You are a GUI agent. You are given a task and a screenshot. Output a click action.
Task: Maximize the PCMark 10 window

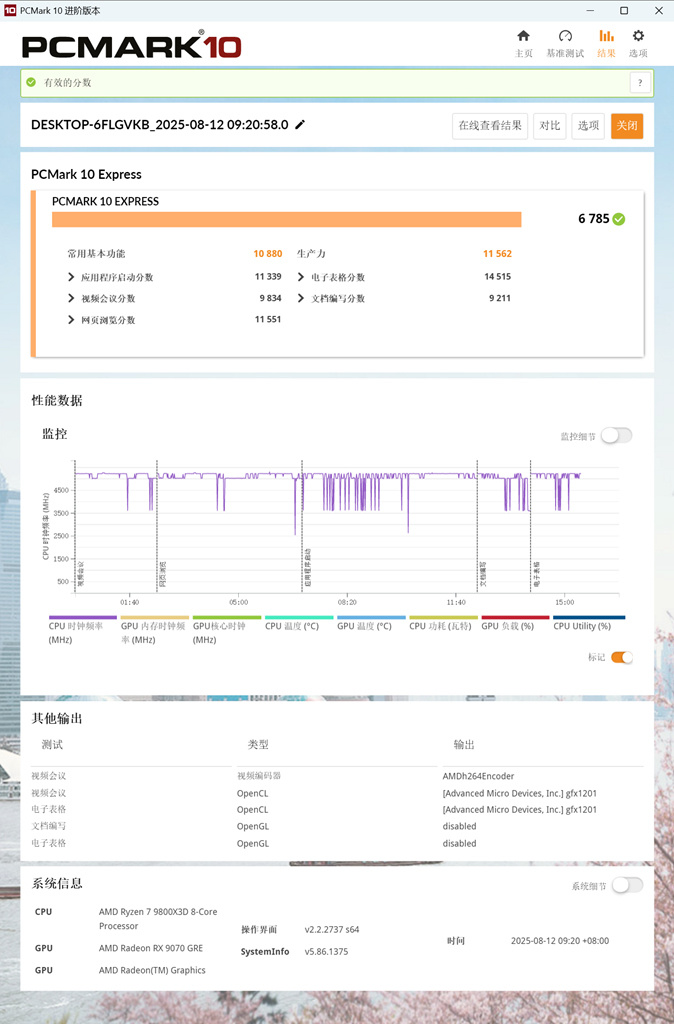[624, 10]
